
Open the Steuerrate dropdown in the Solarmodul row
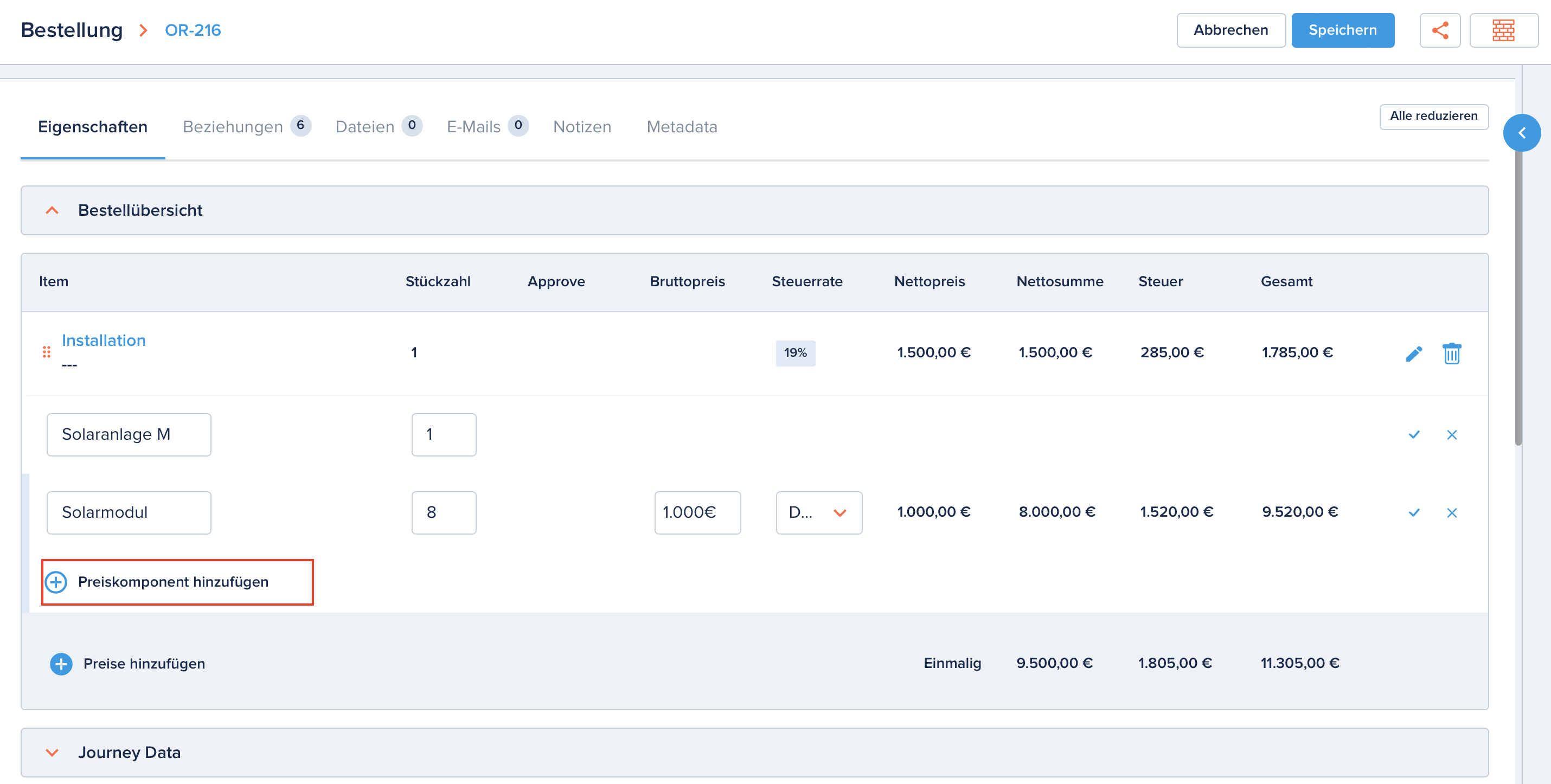click(819, 512)
